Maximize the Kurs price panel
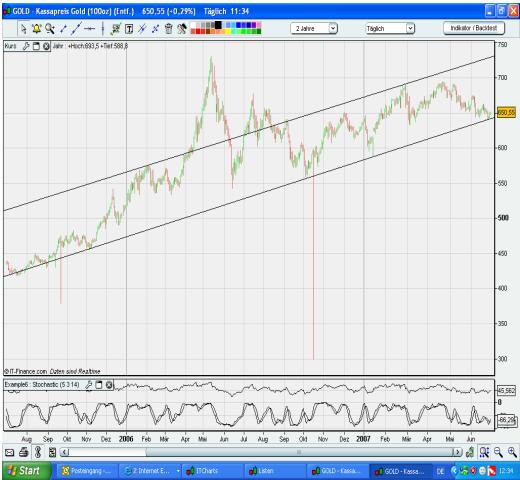Screen dimensions: 520x480 [x=36, y=46]
